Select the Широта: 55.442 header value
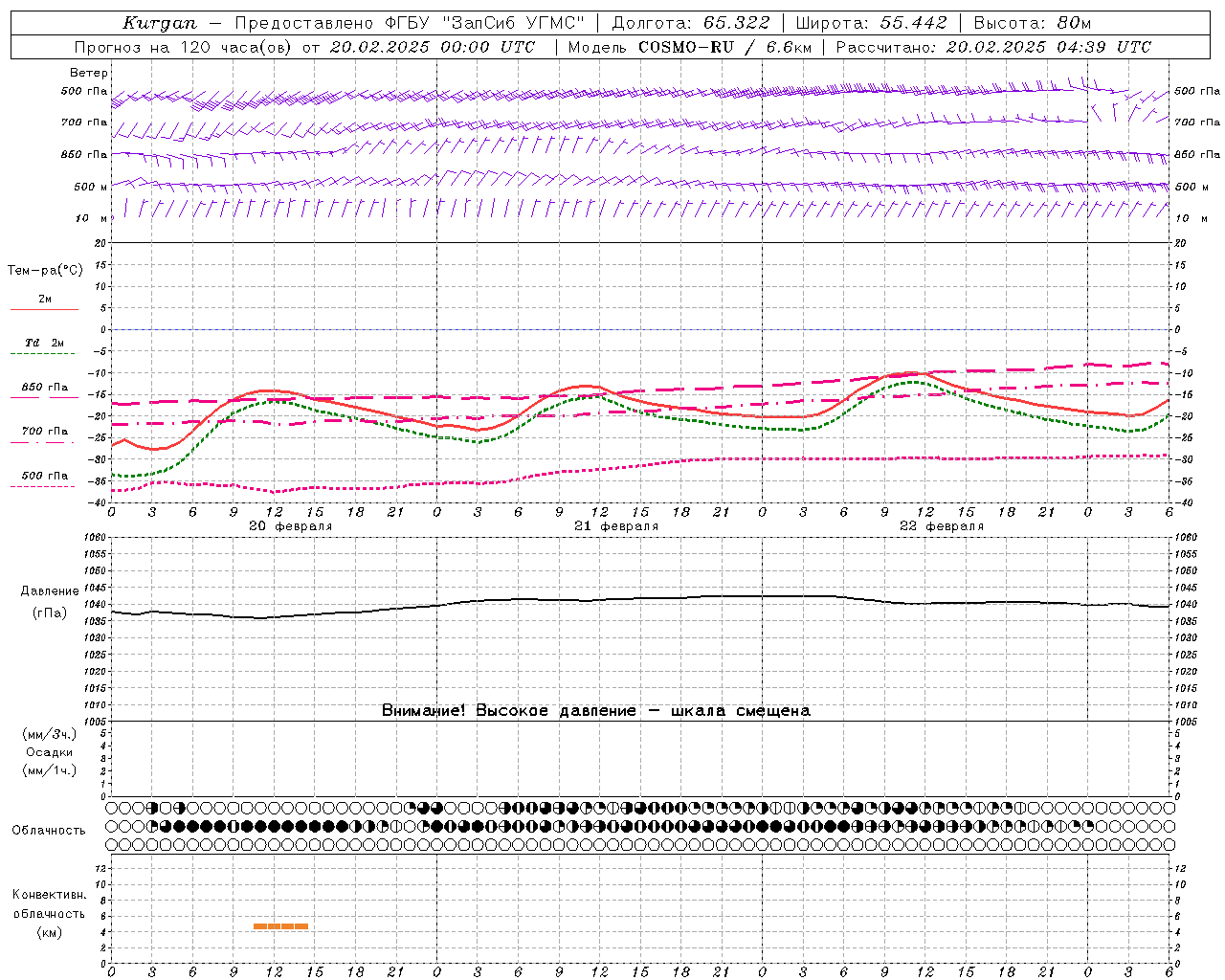1225x980 pixels. [x=871, y=23]
